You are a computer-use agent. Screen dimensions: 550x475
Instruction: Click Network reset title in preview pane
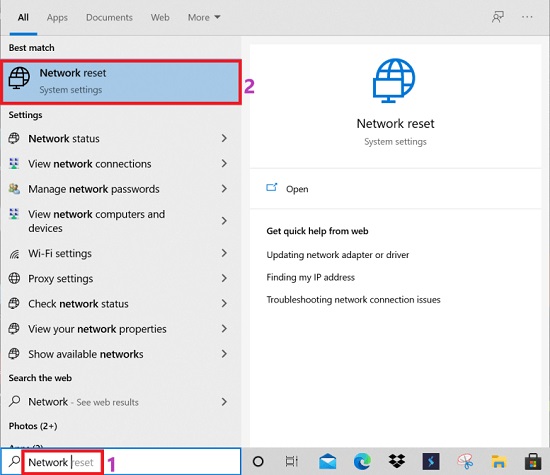395,123
